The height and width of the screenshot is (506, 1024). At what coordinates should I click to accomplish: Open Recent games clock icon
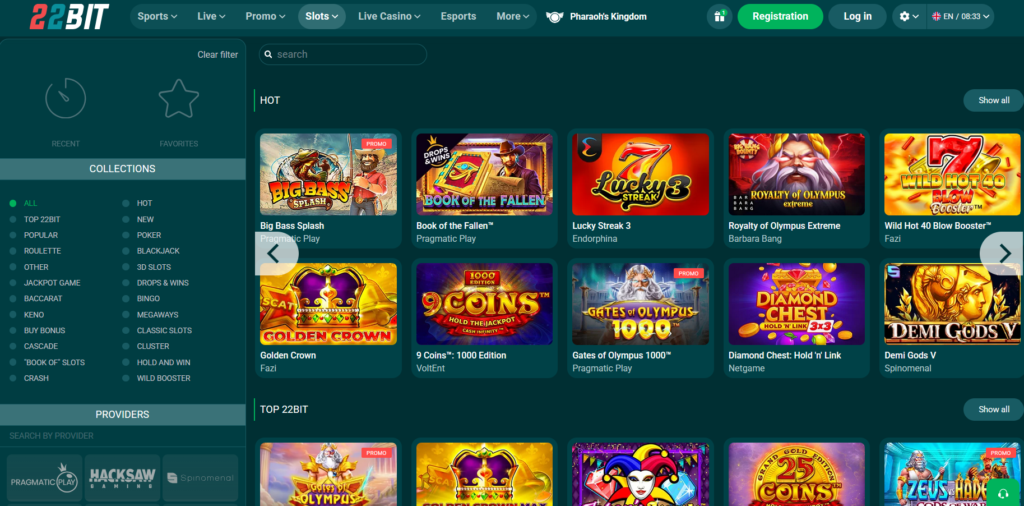pyautogui.click(x=65, y=99)
